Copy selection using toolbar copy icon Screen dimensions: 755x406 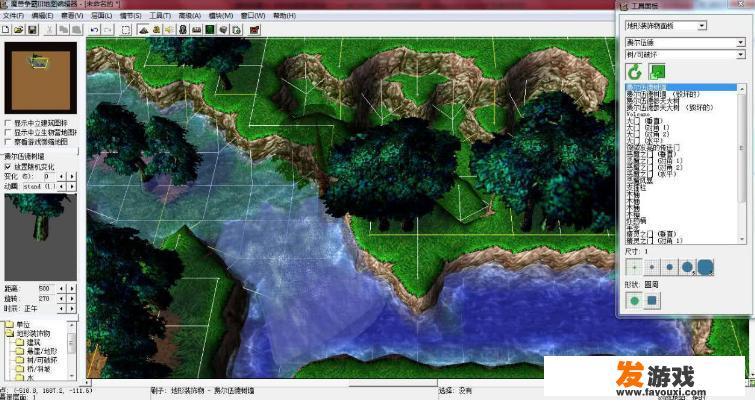[63, 30]
